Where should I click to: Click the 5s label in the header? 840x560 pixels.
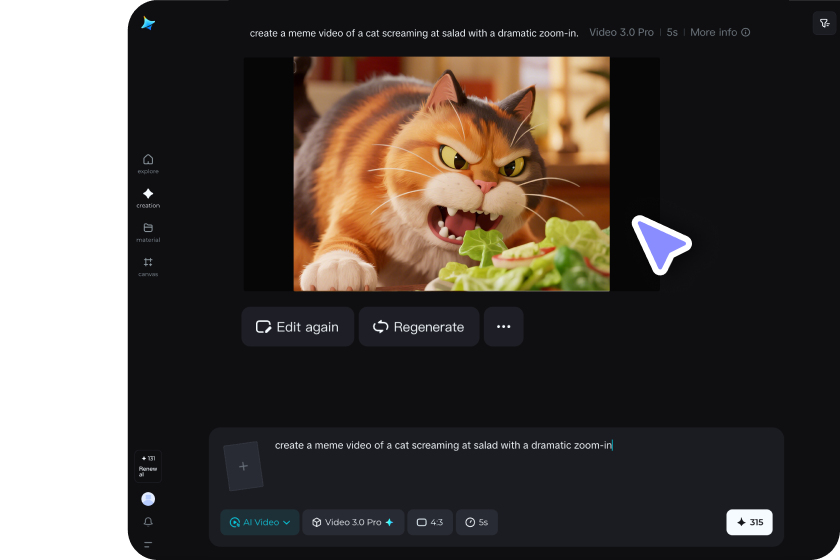672,32
